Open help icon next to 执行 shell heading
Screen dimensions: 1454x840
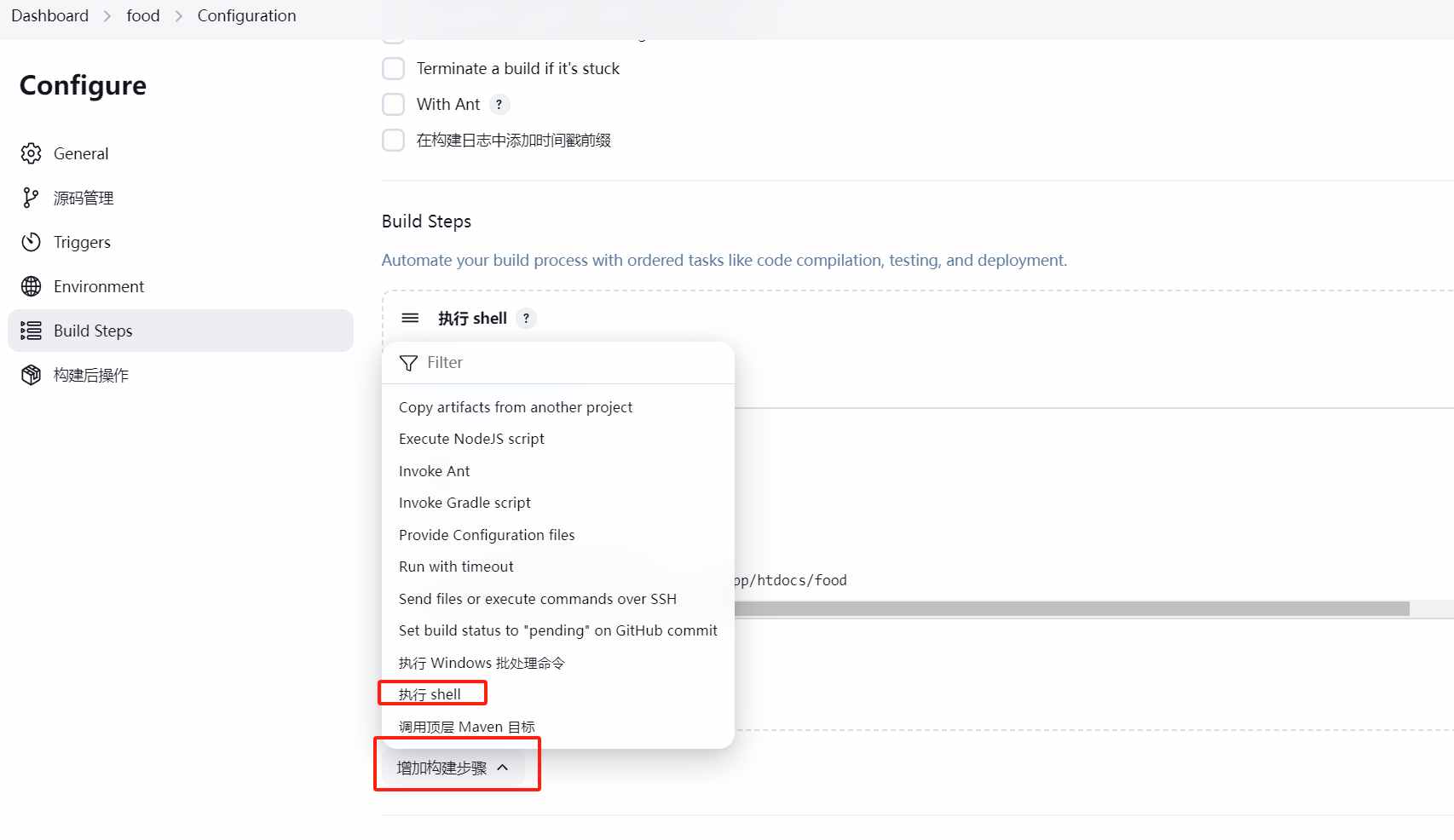click(527, 318)
